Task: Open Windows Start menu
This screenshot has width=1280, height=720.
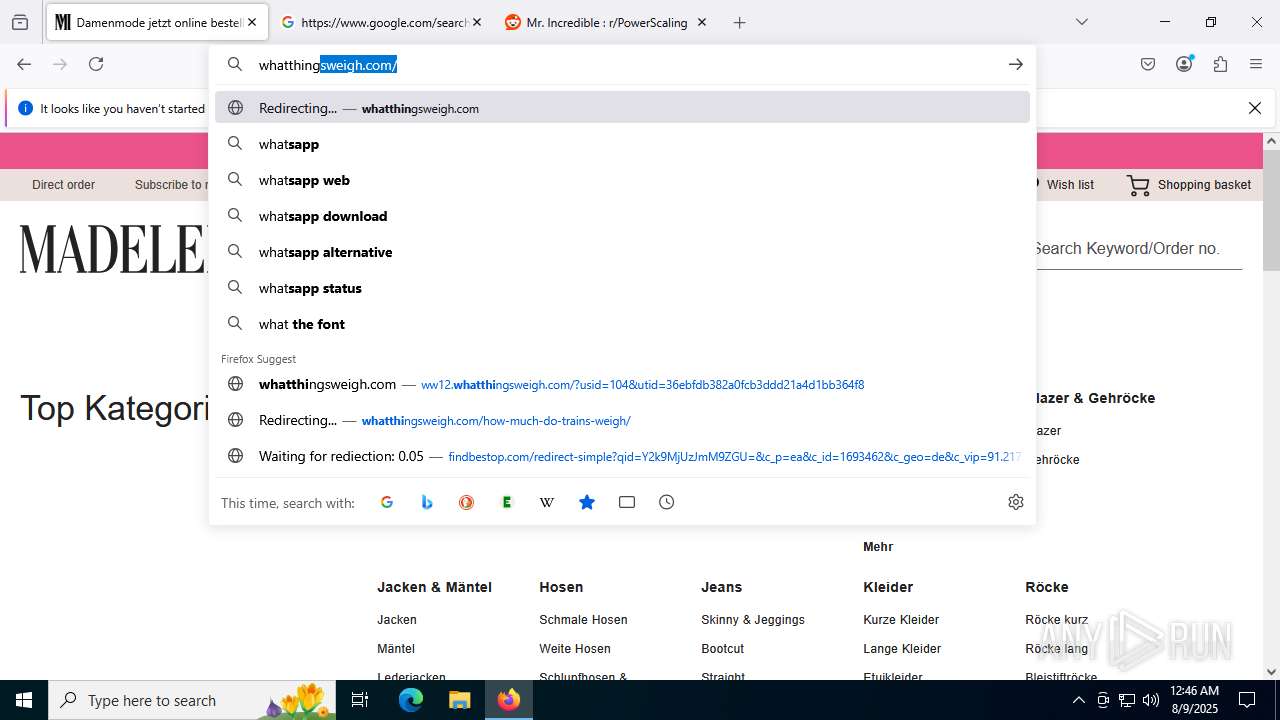Action: pyautogui.click(x=24, y=700)
